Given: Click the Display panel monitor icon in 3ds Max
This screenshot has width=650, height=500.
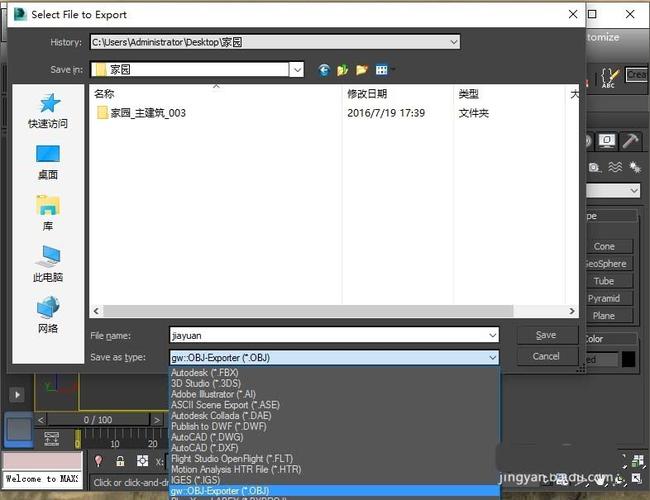Looking at the screenshot, I should pos(607,141).
